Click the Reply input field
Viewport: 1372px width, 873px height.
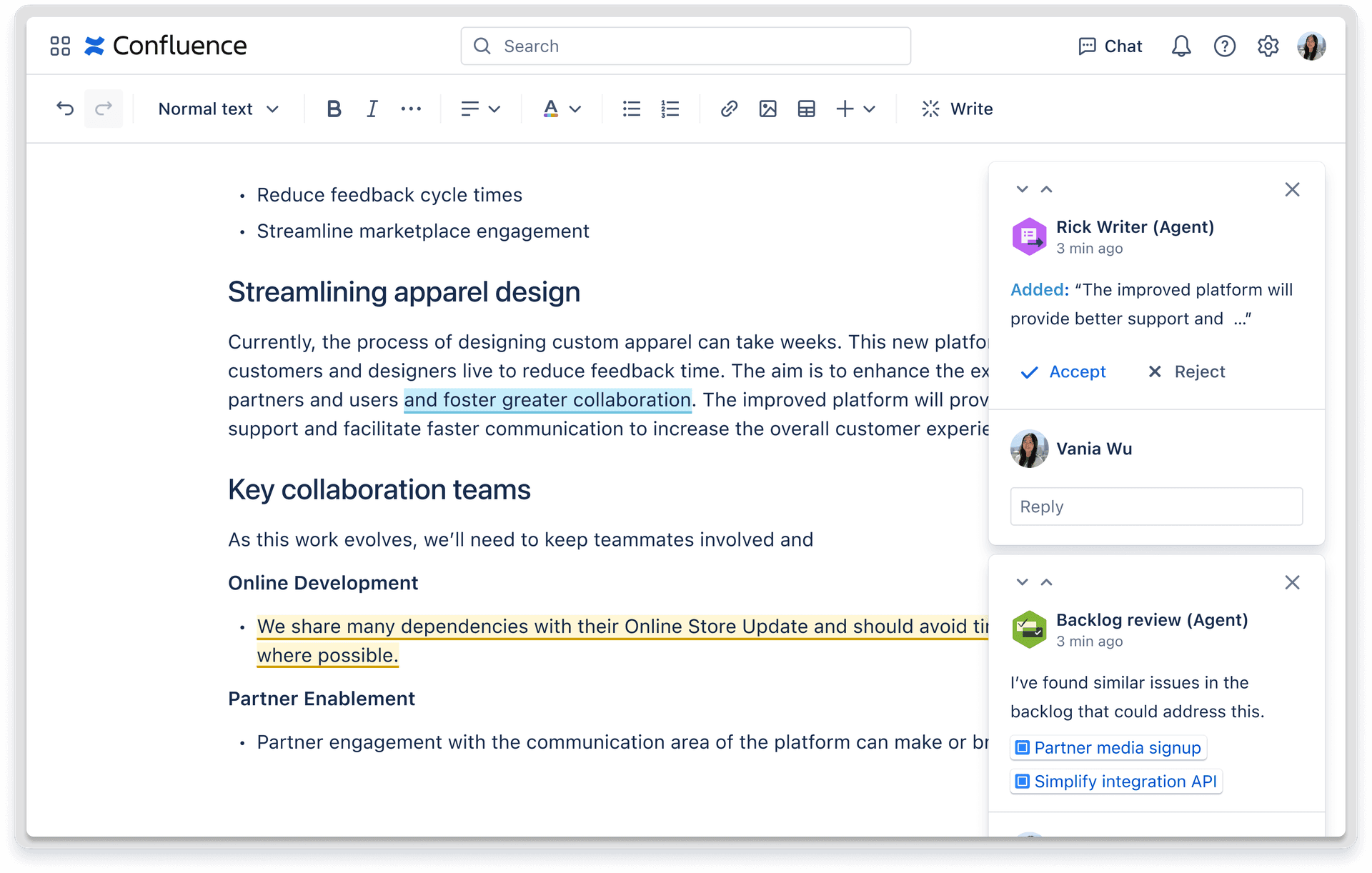coord(1156,507)
